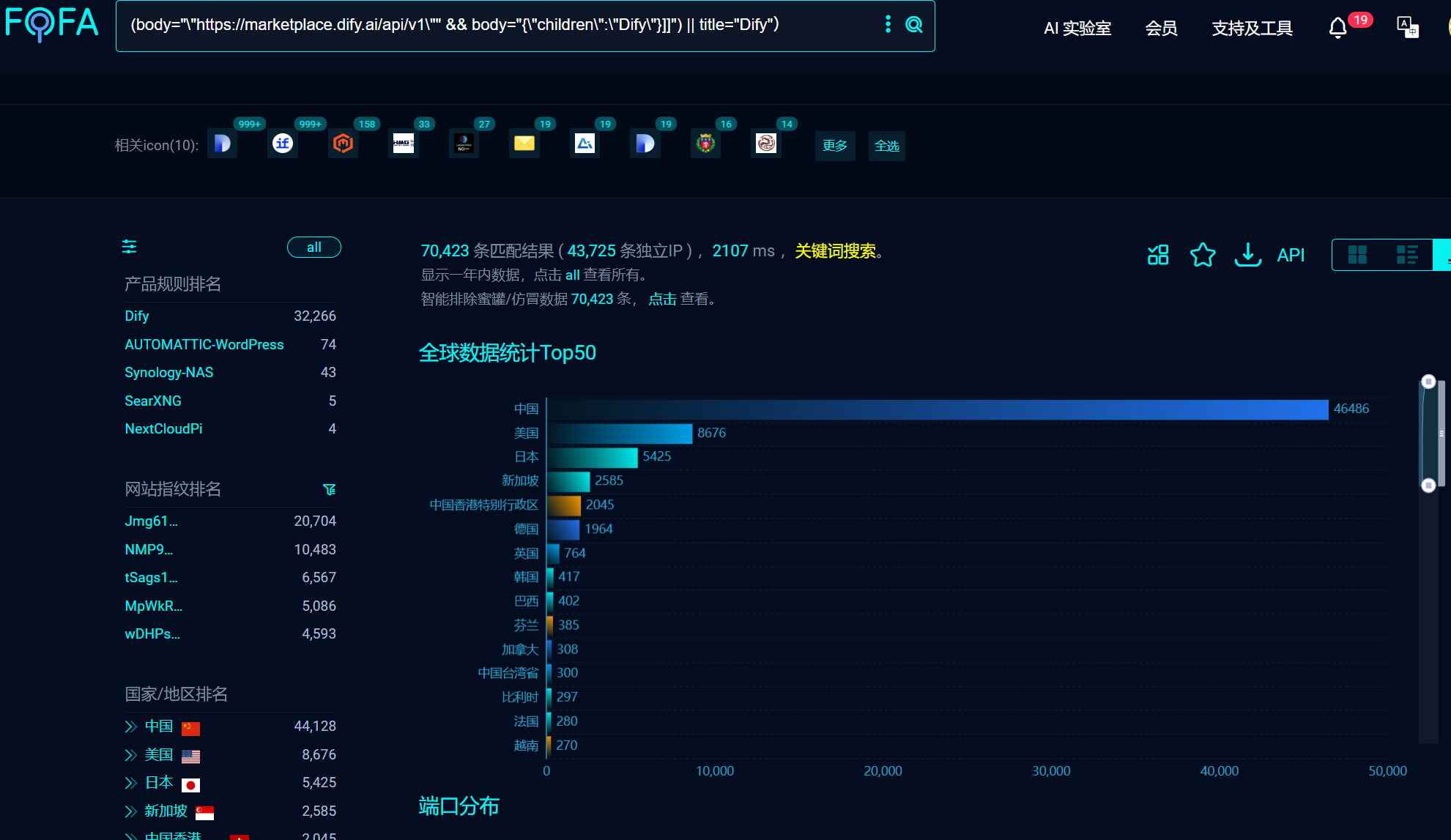Screen dimensions: 1451x840
Task: Select the orange Magento icon filter
Action: click(x=343, y=144)
